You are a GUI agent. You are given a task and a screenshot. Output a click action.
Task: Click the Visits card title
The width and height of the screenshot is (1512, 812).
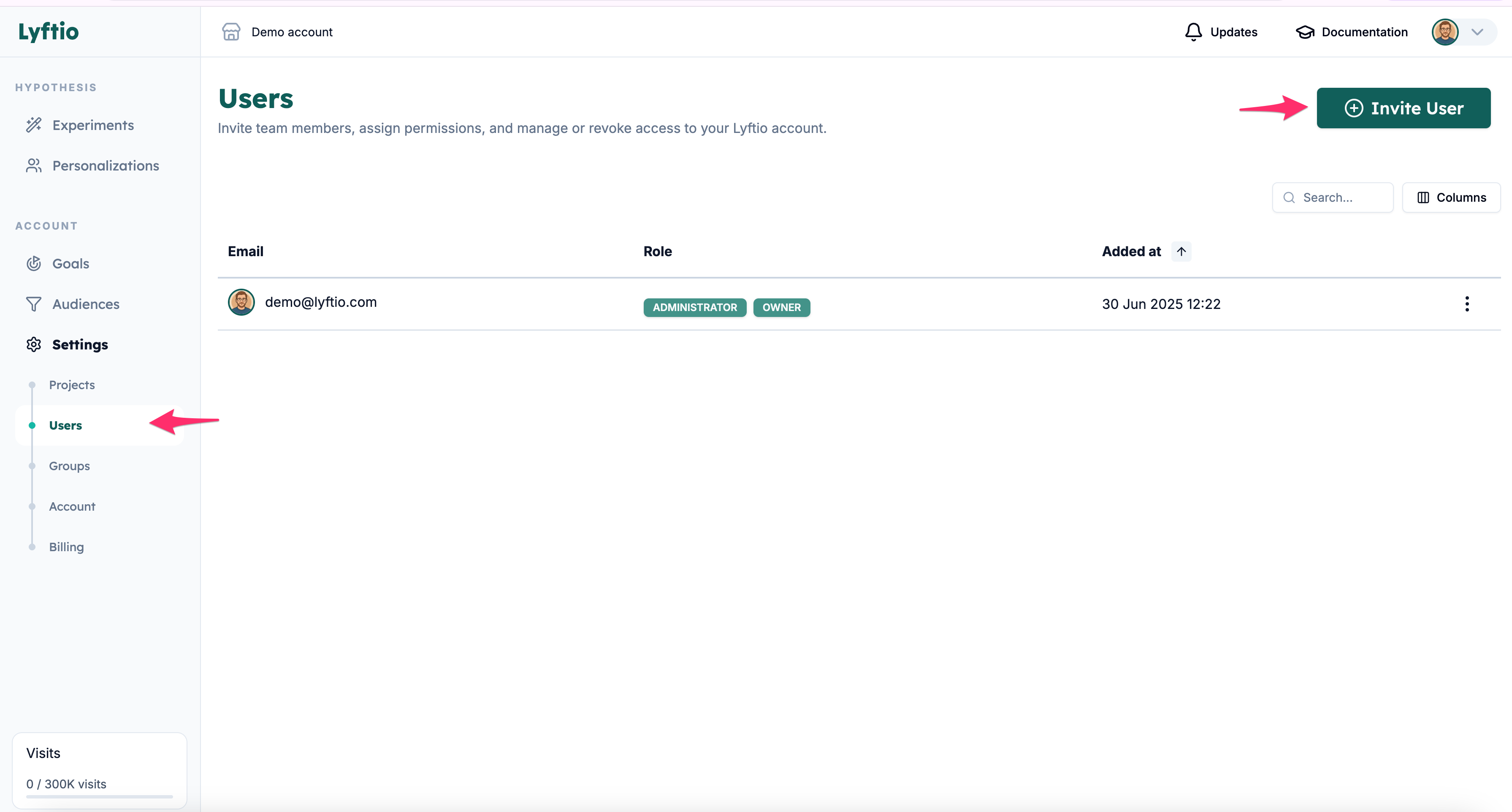click(43, 753)
